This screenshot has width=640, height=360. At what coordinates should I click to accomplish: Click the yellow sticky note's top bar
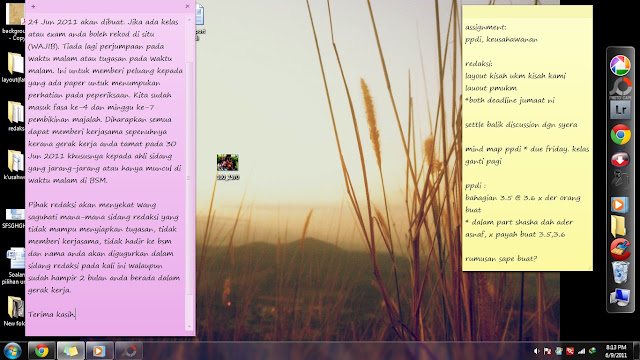[527, 11]
